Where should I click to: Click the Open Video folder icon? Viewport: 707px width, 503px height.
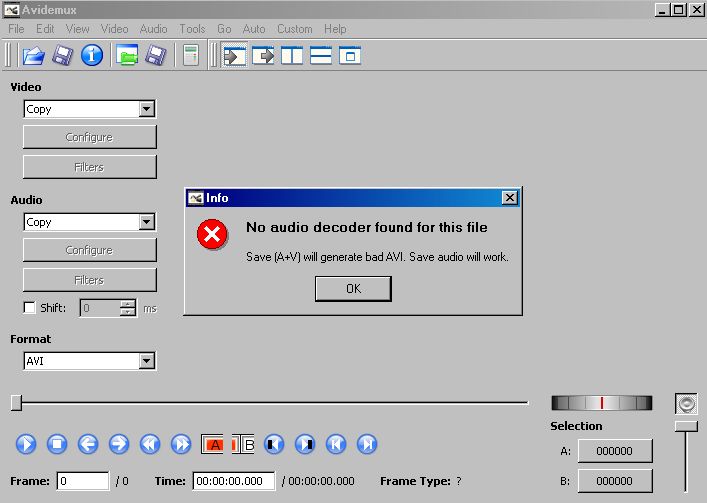[x=33, y=55]
